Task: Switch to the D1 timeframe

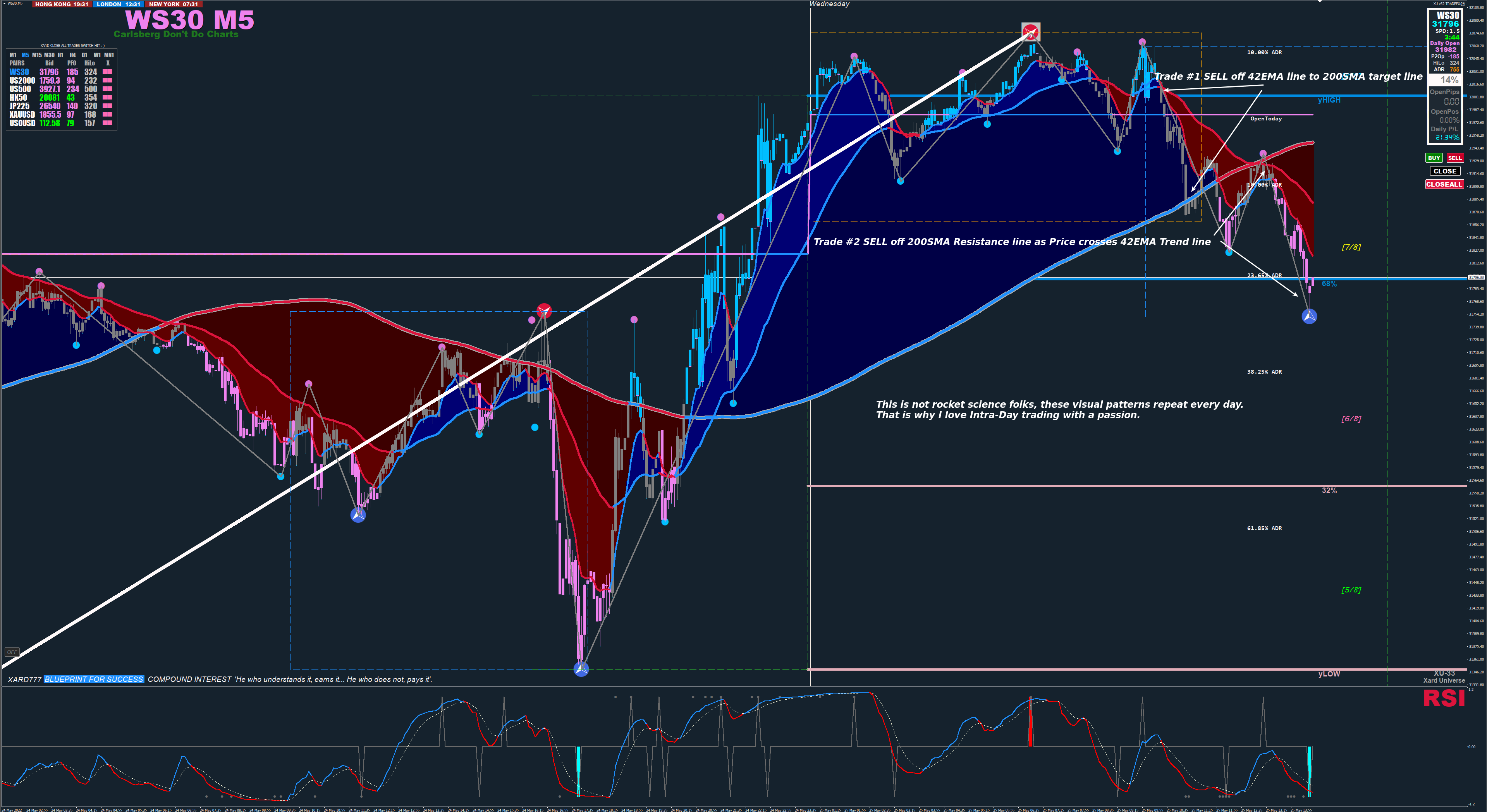Action: point(84,55)
